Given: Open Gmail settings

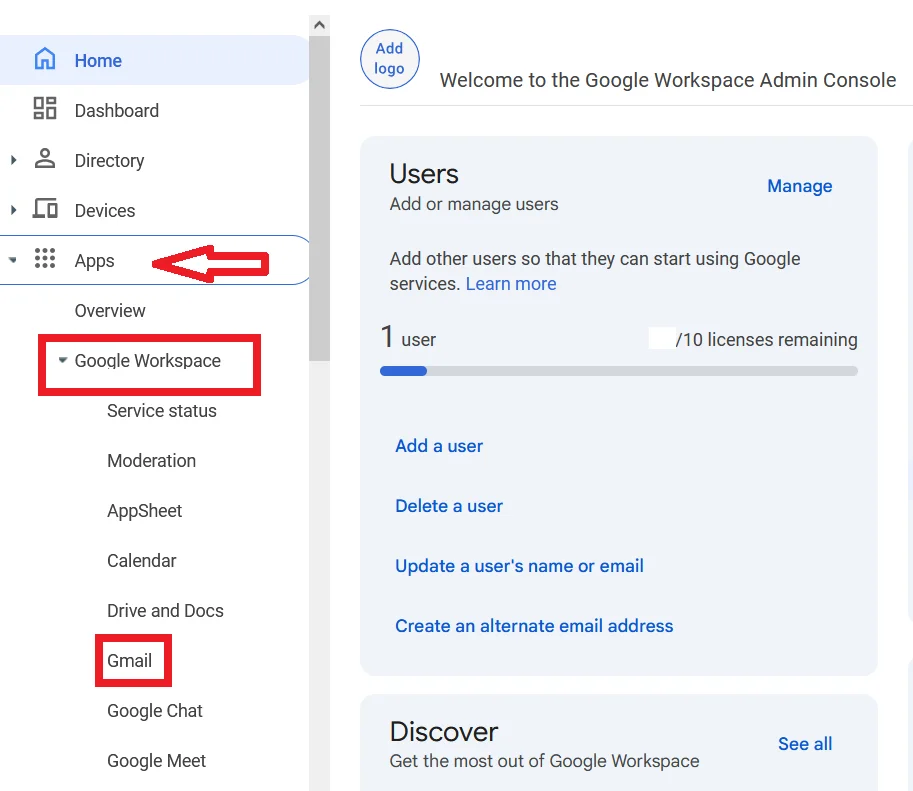Looking at the screenshot, I should (x=129, y=661).
